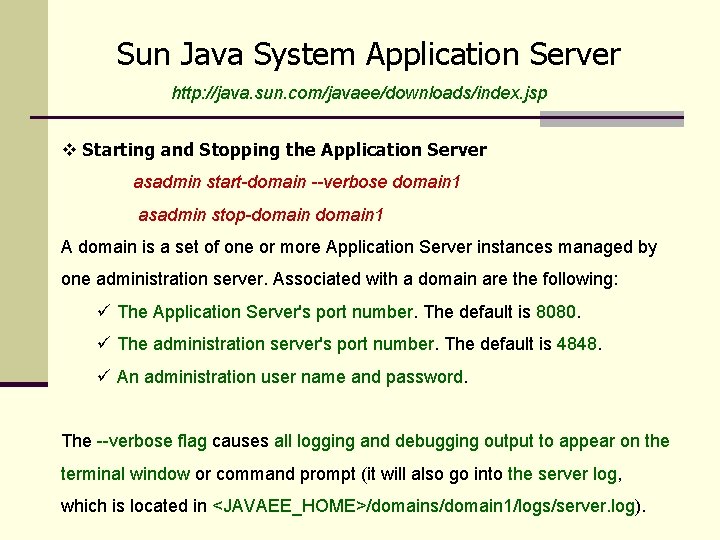Click the checkmark beside administration server's port number
The width and height of the screenshot is (720, 540).
point(104,343)
